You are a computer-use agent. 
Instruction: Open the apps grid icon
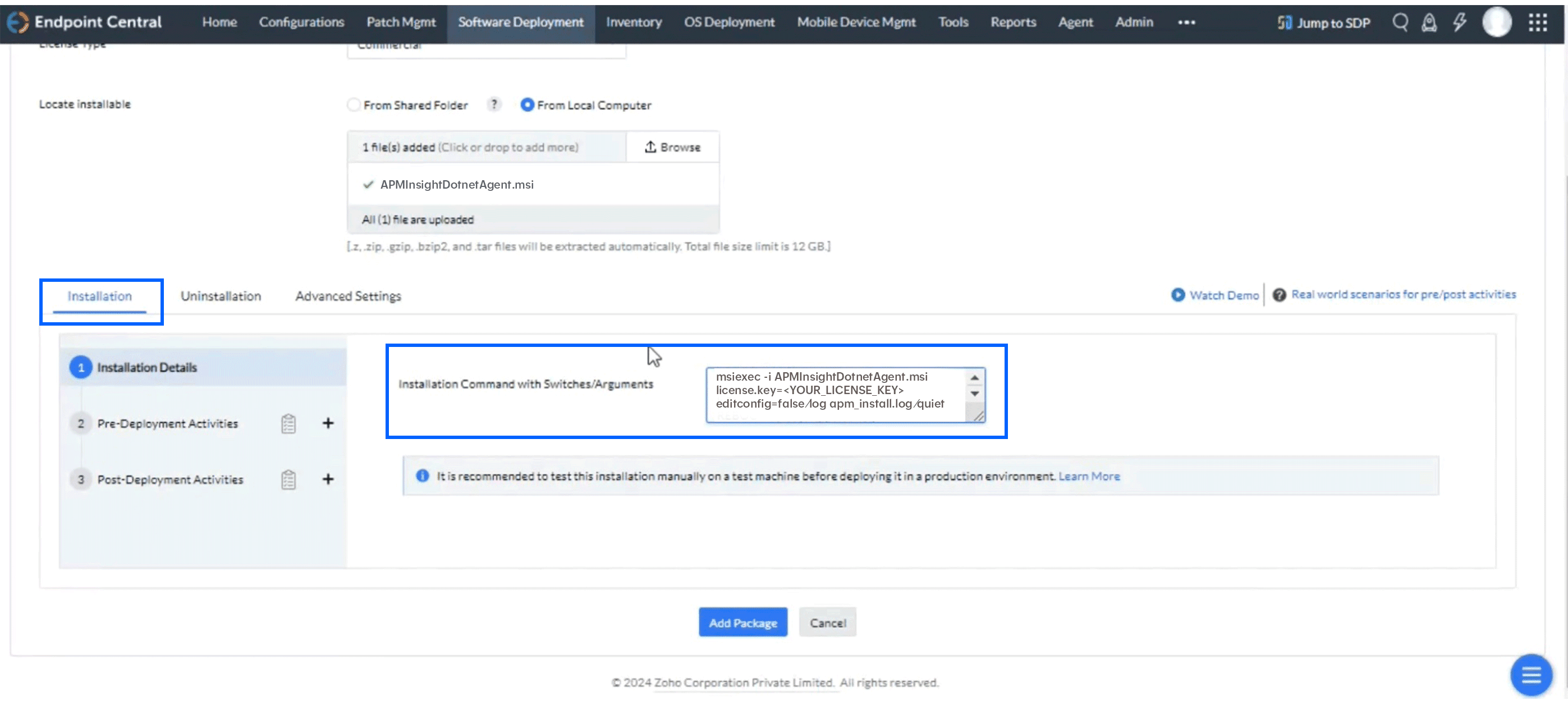[x=1538, y=22]
